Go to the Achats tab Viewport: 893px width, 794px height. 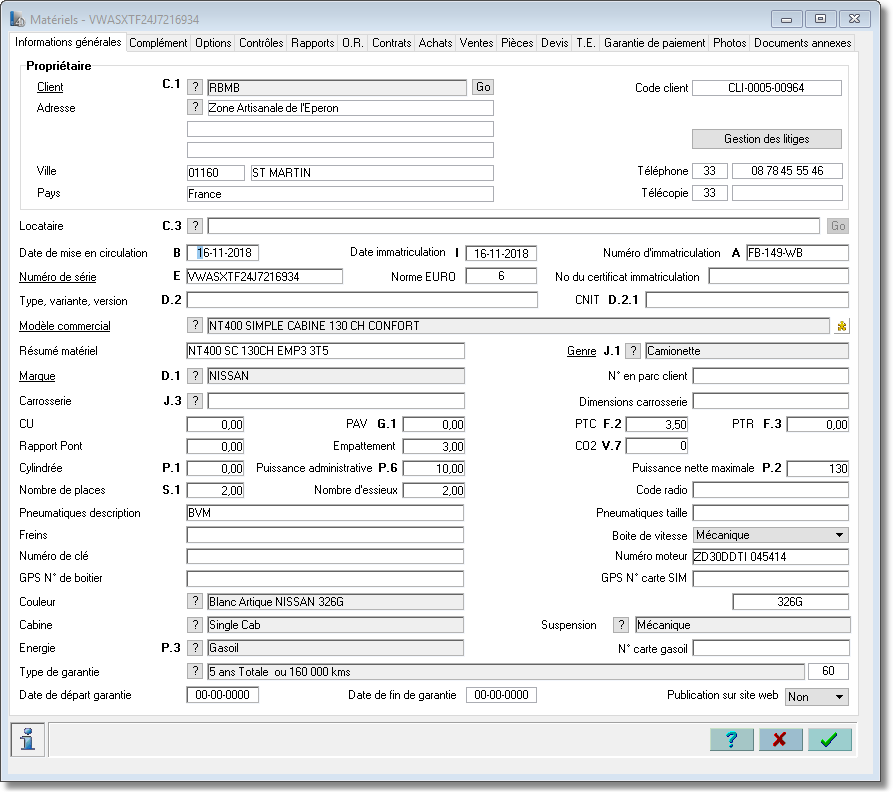[435, 43]
